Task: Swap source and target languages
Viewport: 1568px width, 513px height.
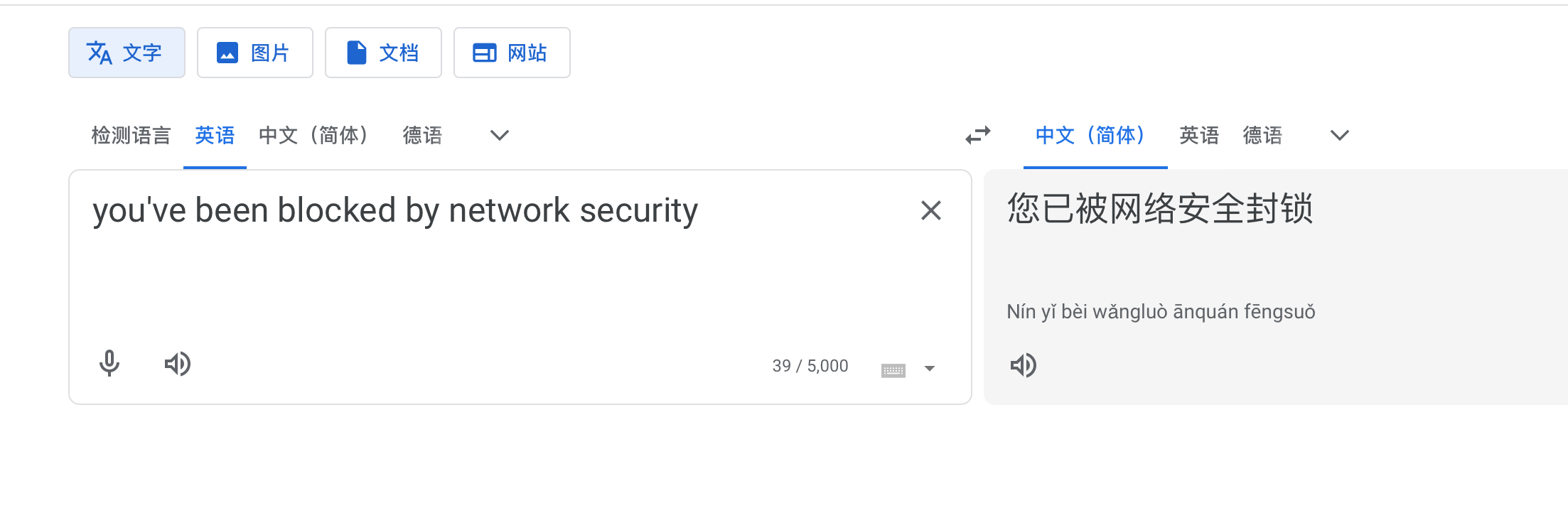Action: (978, 135)
